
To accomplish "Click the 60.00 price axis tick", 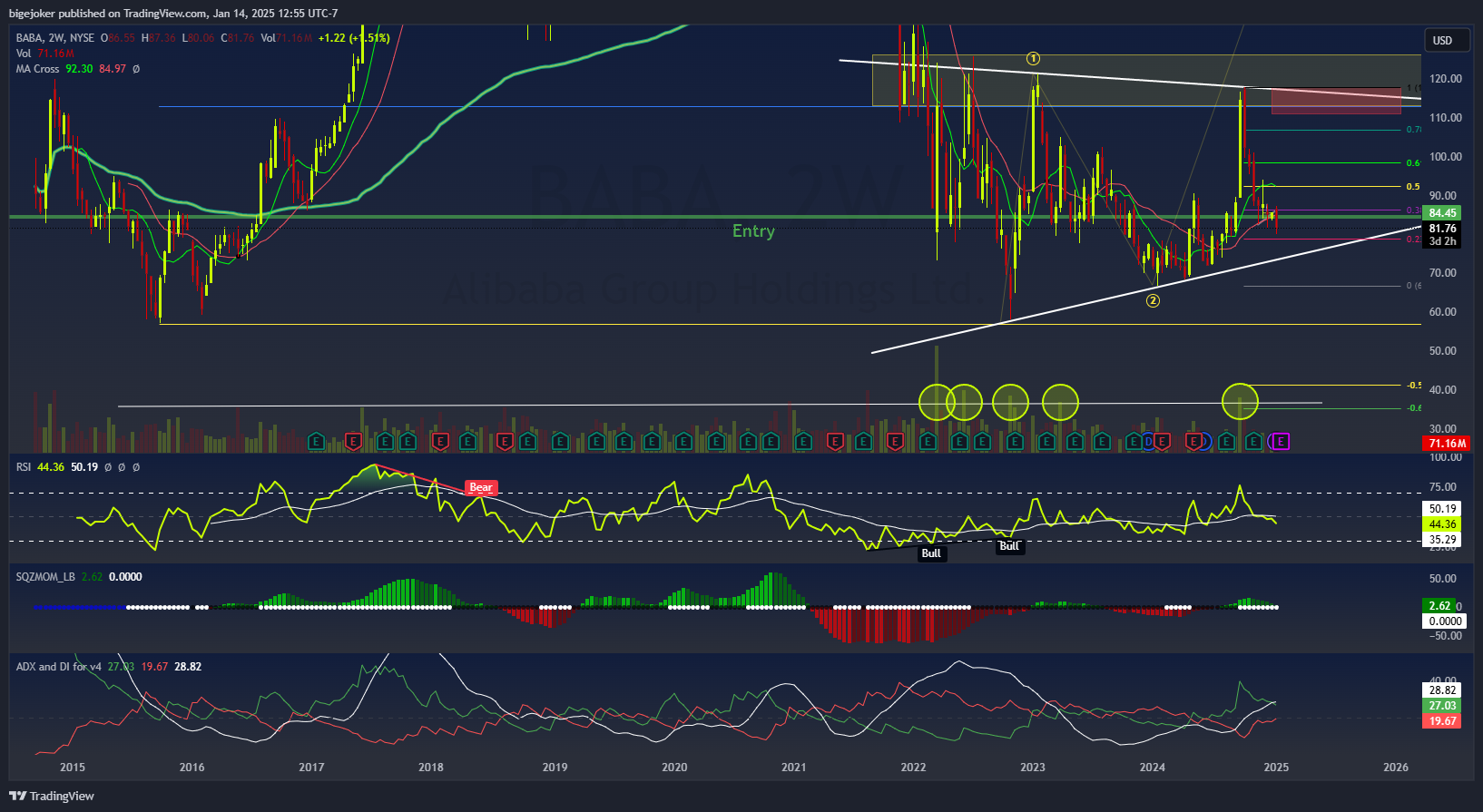I will click(x=1443, y=312).
